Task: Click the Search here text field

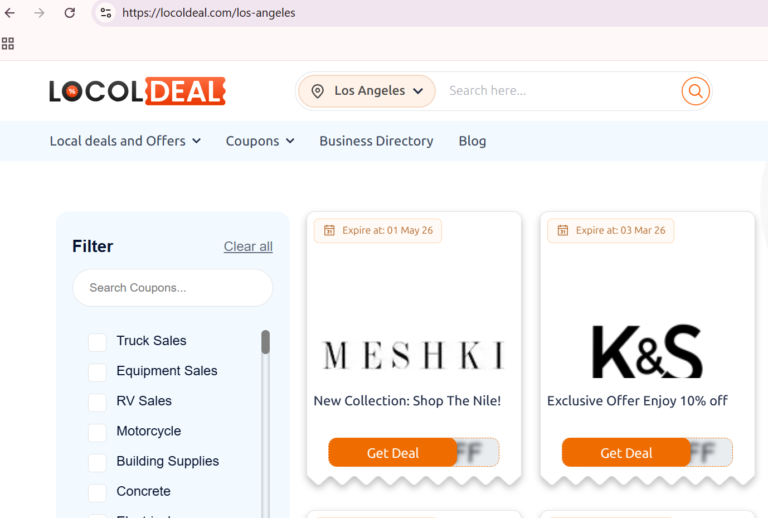Action: coord(558,91)
